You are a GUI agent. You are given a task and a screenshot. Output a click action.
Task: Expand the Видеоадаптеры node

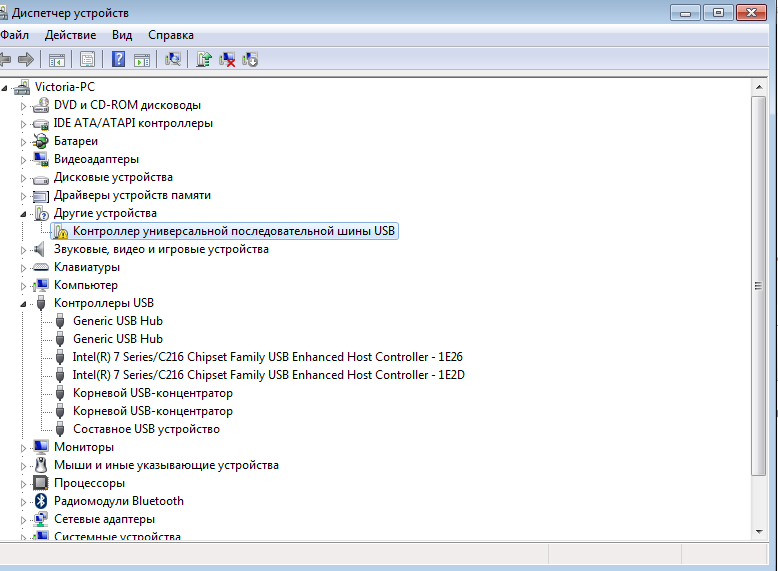23,159
